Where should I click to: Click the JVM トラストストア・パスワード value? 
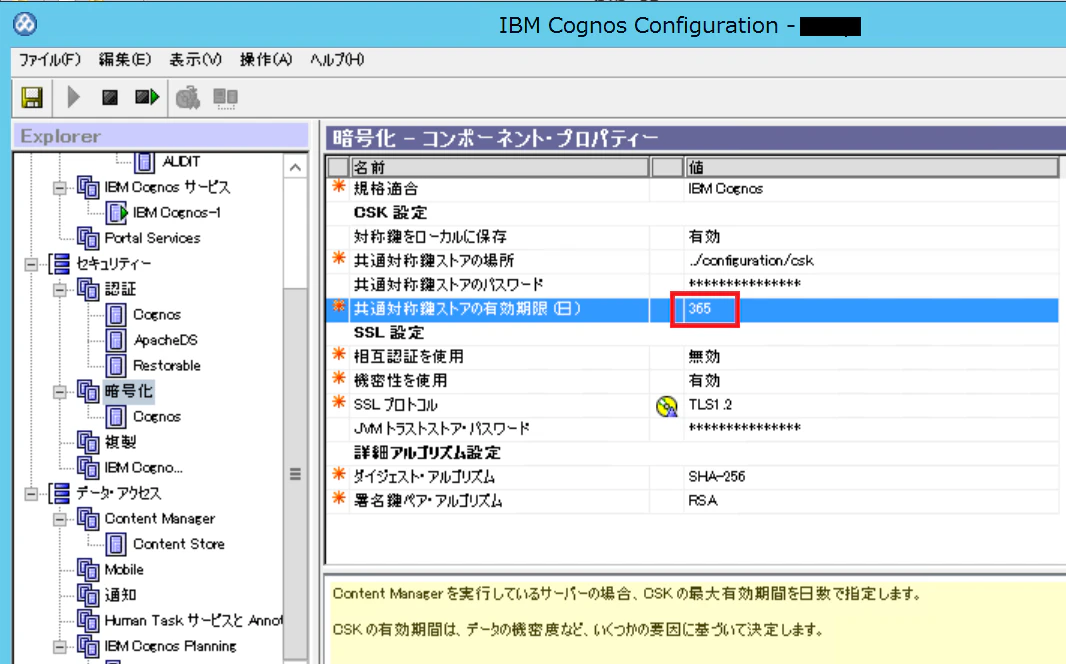(744, 428)
